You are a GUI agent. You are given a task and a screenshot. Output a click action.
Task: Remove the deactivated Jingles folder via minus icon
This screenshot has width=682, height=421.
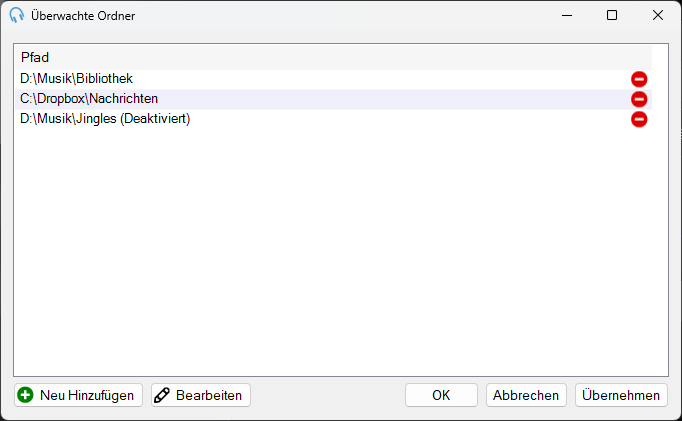[639, 119]
